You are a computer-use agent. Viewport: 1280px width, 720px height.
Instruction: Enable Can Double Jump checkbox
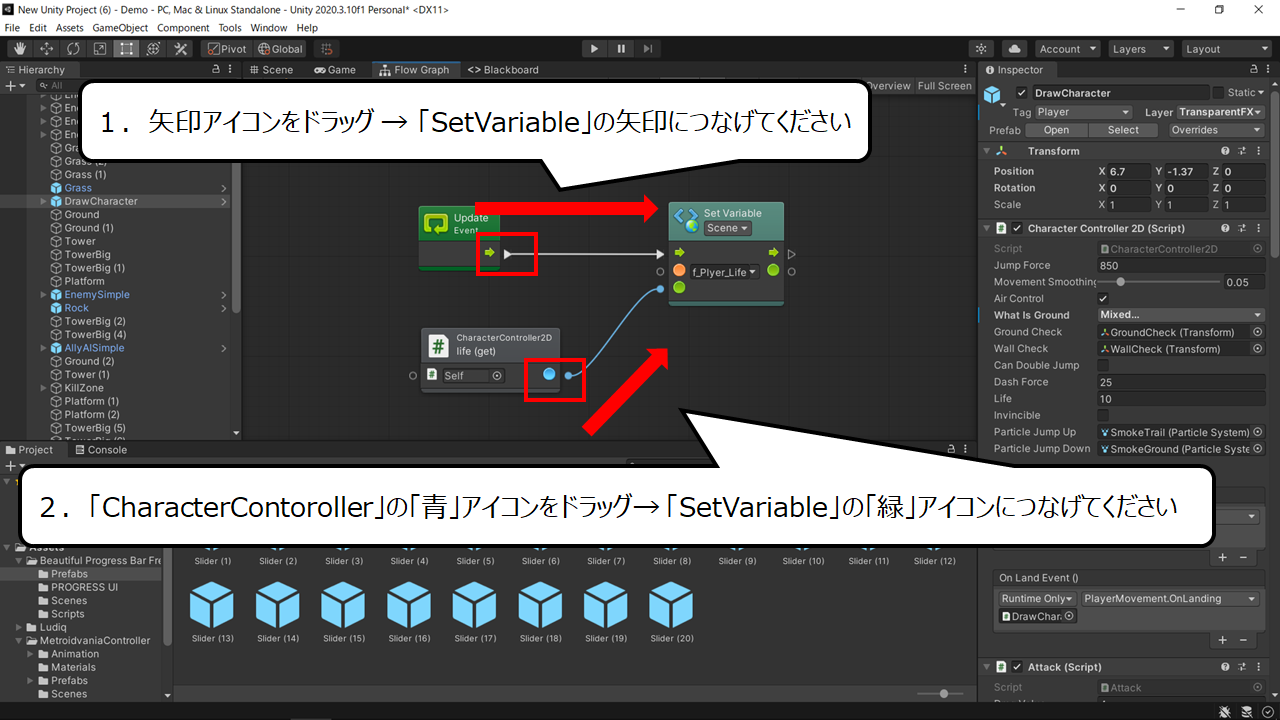(x=1103, y=365)
